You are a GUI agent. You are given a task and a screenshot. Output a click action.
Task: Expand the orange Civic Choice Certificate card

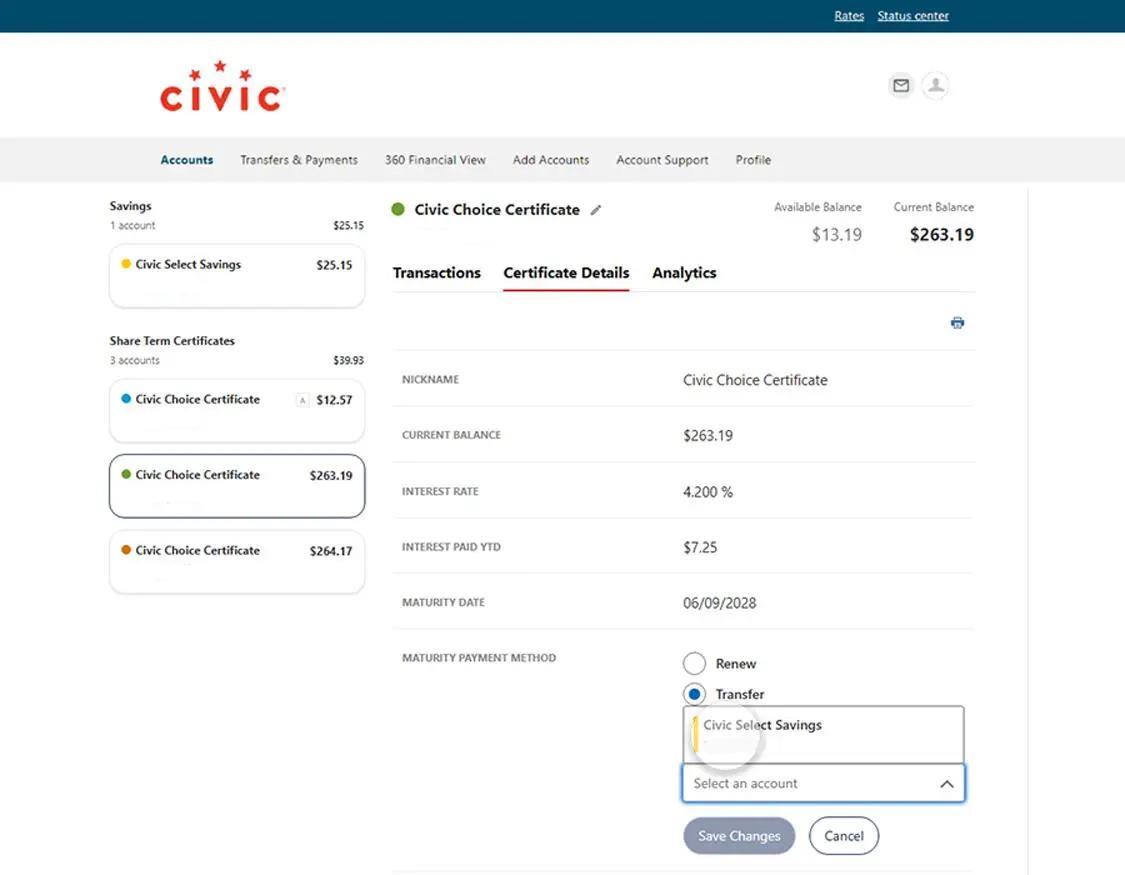point(236,561)
